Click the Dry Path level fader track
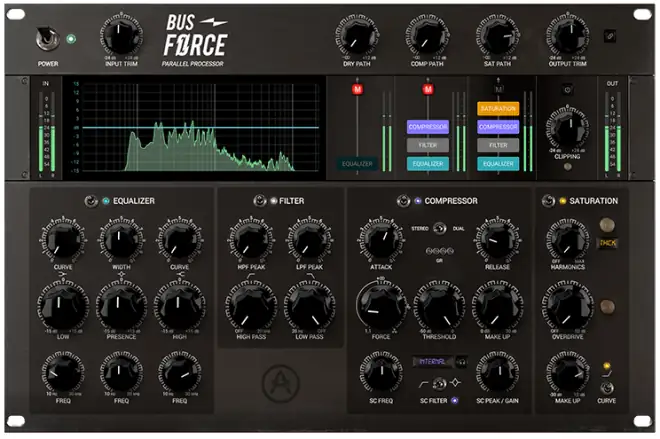Screen dimensions: 660x439 (x=357, y=126)
